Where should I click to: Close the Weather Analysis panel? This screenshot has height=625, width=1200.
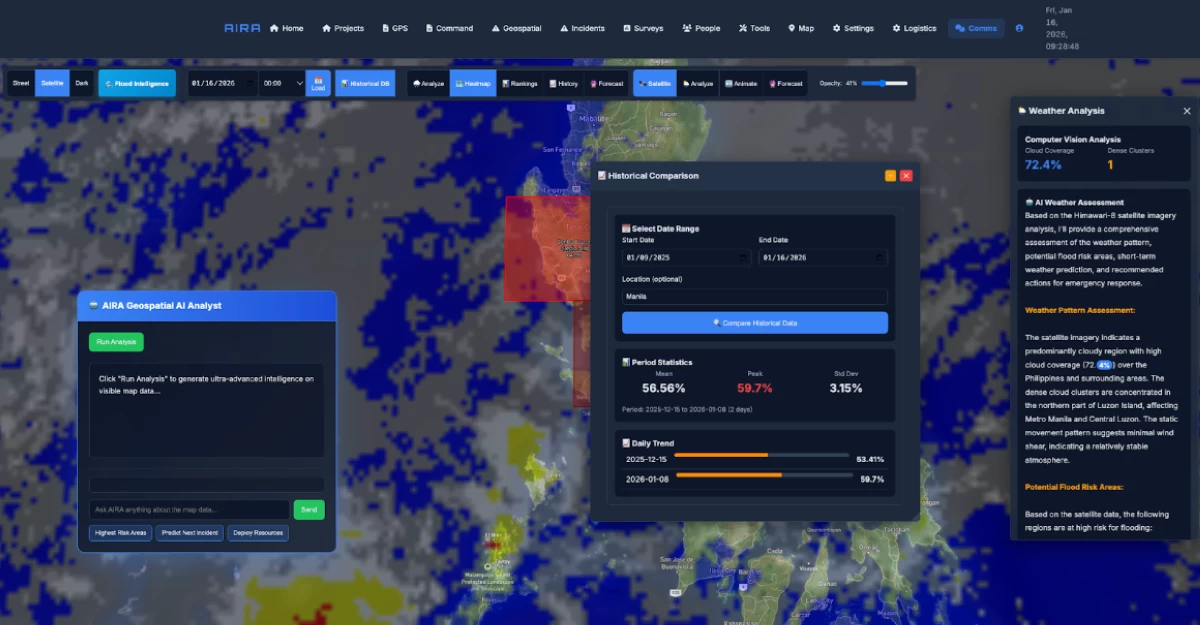point(1187,111)
